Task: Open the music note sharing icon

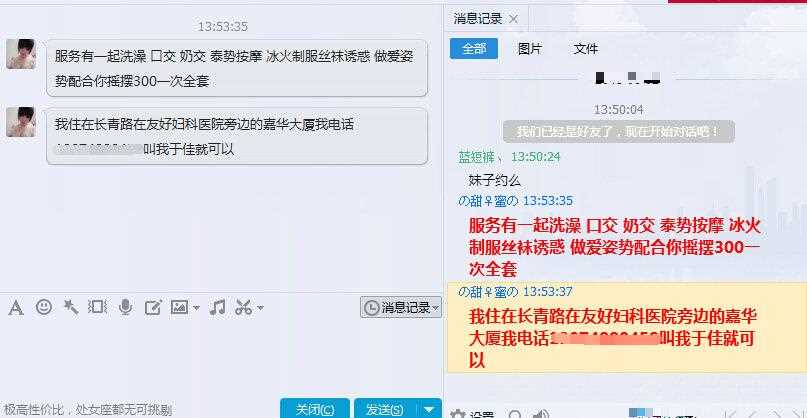Action: [217, 307]
